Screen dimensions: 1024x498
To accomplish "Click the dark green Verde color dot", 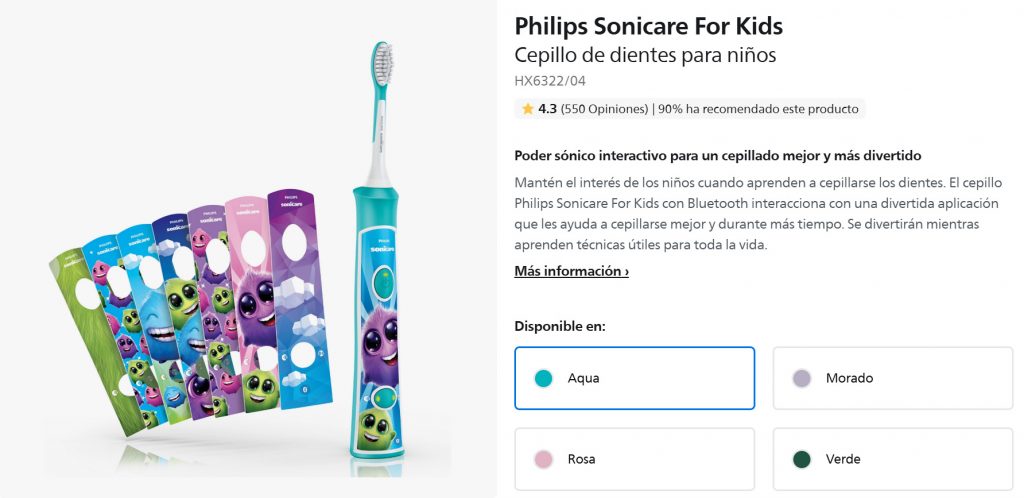I will (801, 459).
